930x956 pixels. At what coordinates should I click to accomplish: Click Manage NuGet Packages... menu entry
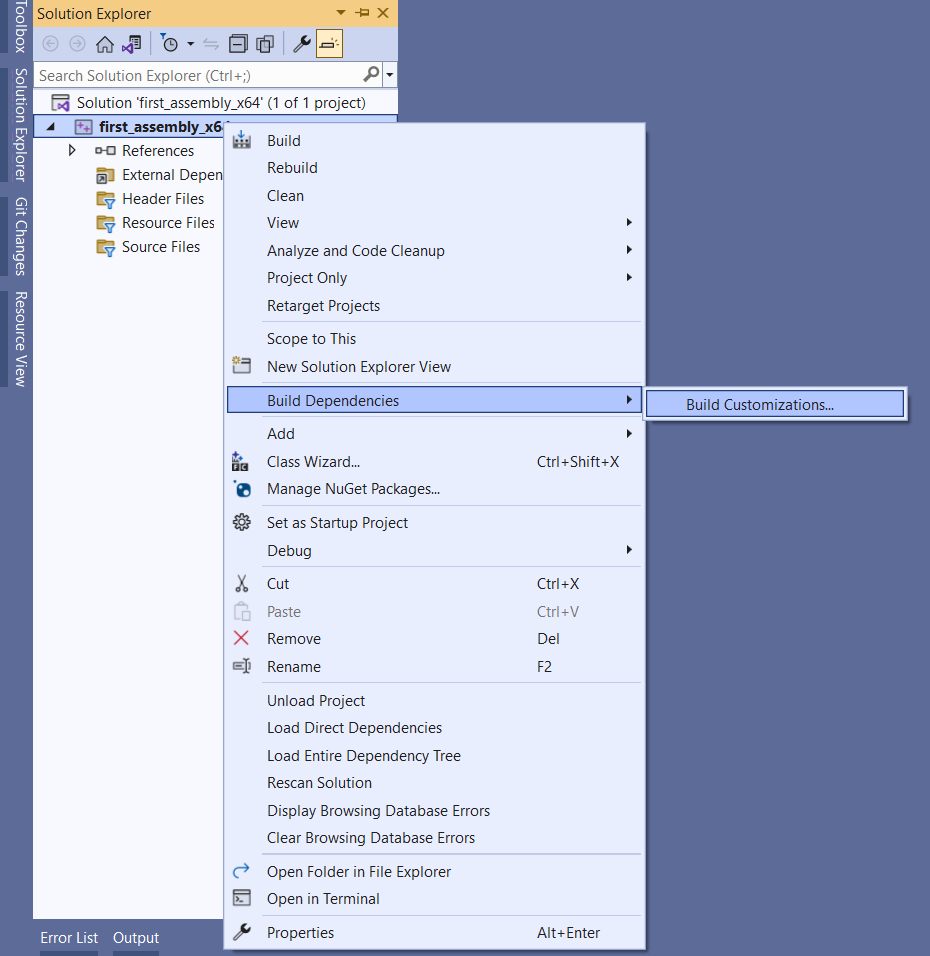click(353, 489)
